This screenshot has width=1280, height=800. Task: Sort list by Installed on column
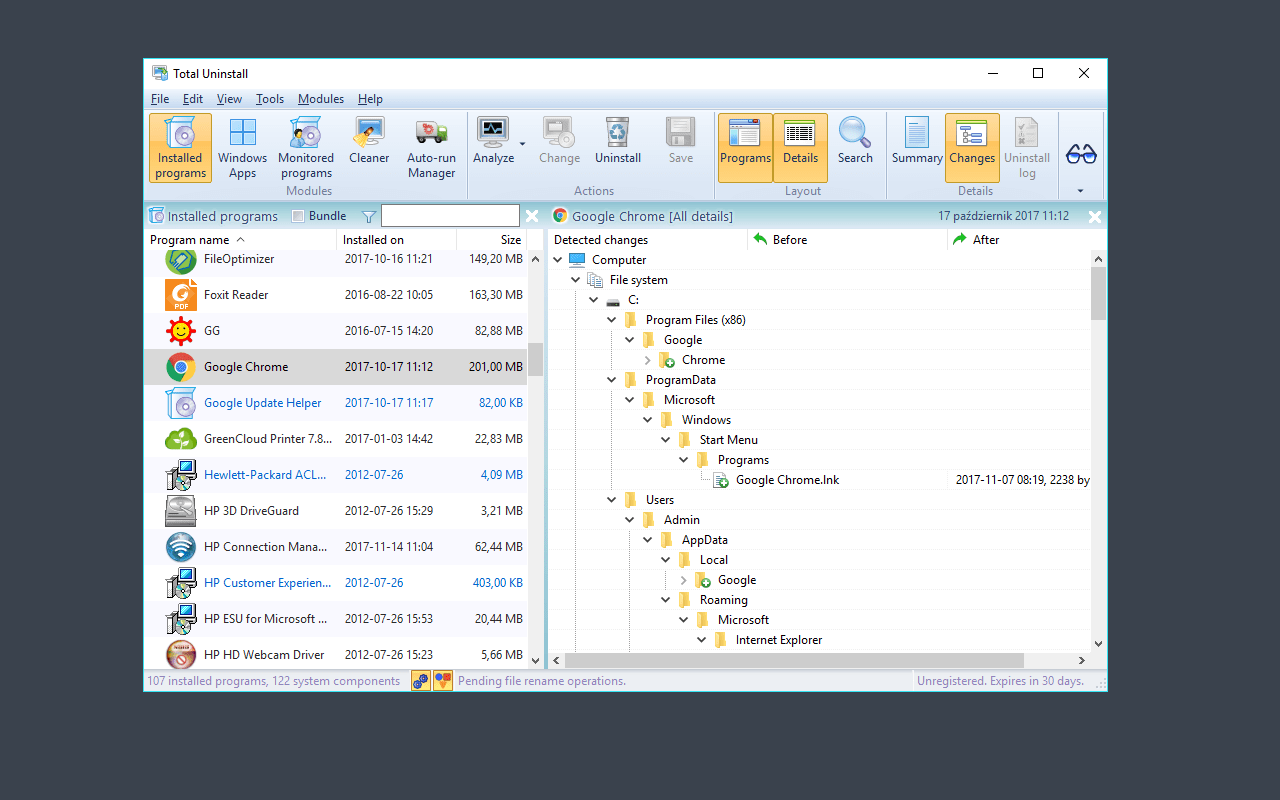pos(396,240)
